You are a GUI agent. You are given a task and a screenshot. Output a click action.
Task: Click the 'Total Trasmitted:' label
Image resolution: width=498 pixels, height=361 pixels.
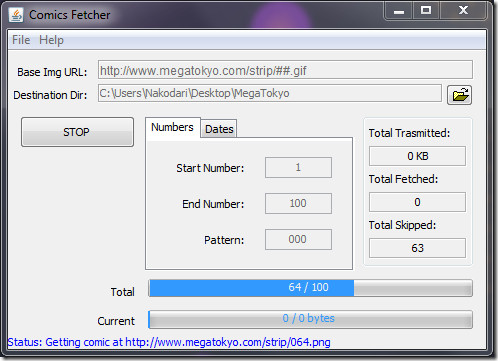(x=409, y=133)
